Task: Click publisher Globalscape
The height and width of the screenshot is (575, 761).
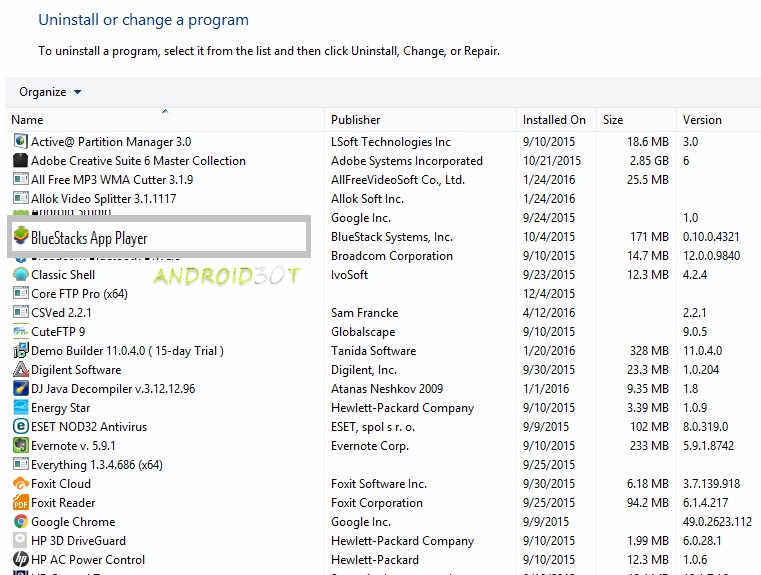Action: pos(363,331)
